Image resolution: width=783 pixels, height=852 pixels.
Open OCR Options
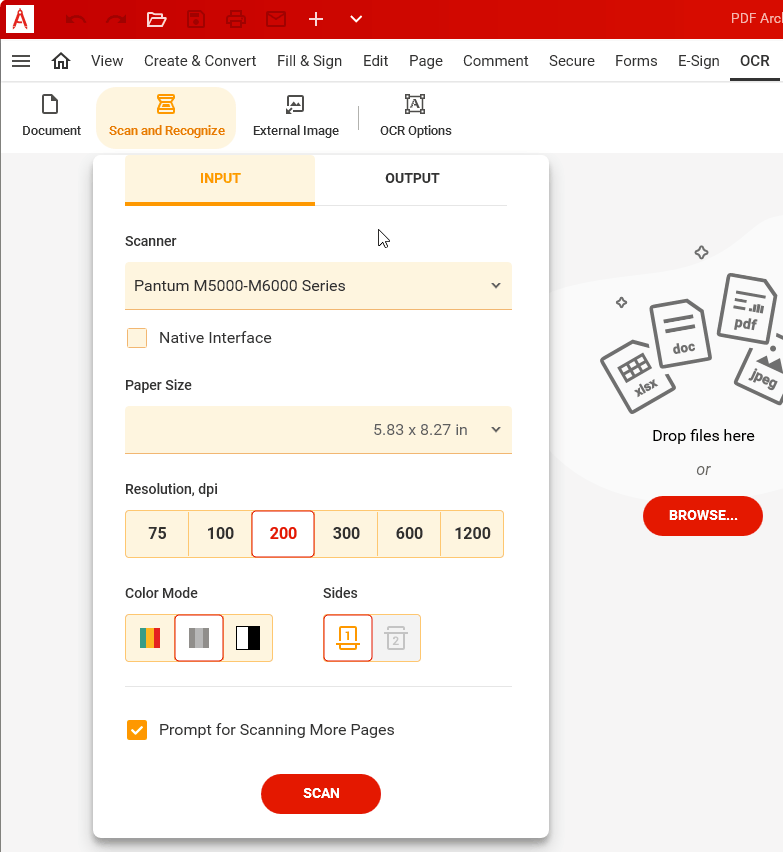(416, 116)
